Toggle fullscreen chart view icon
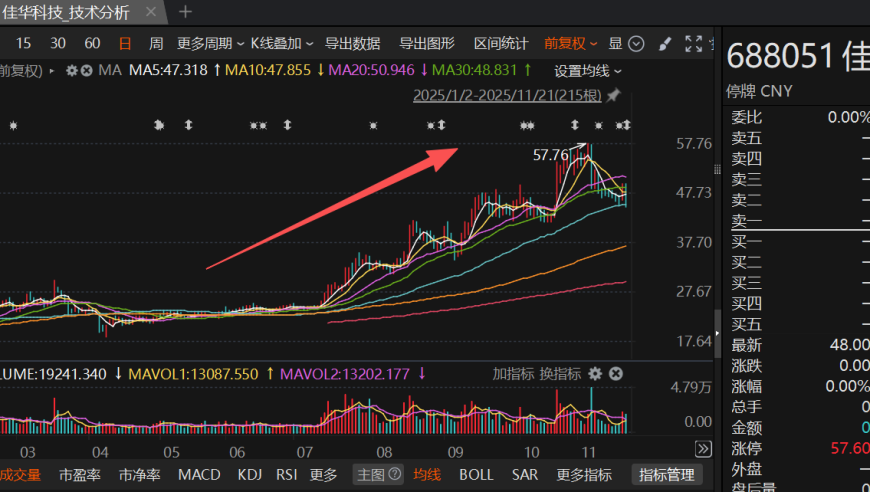The width and height of the screenshot is (870, 492). pos(694,44)
